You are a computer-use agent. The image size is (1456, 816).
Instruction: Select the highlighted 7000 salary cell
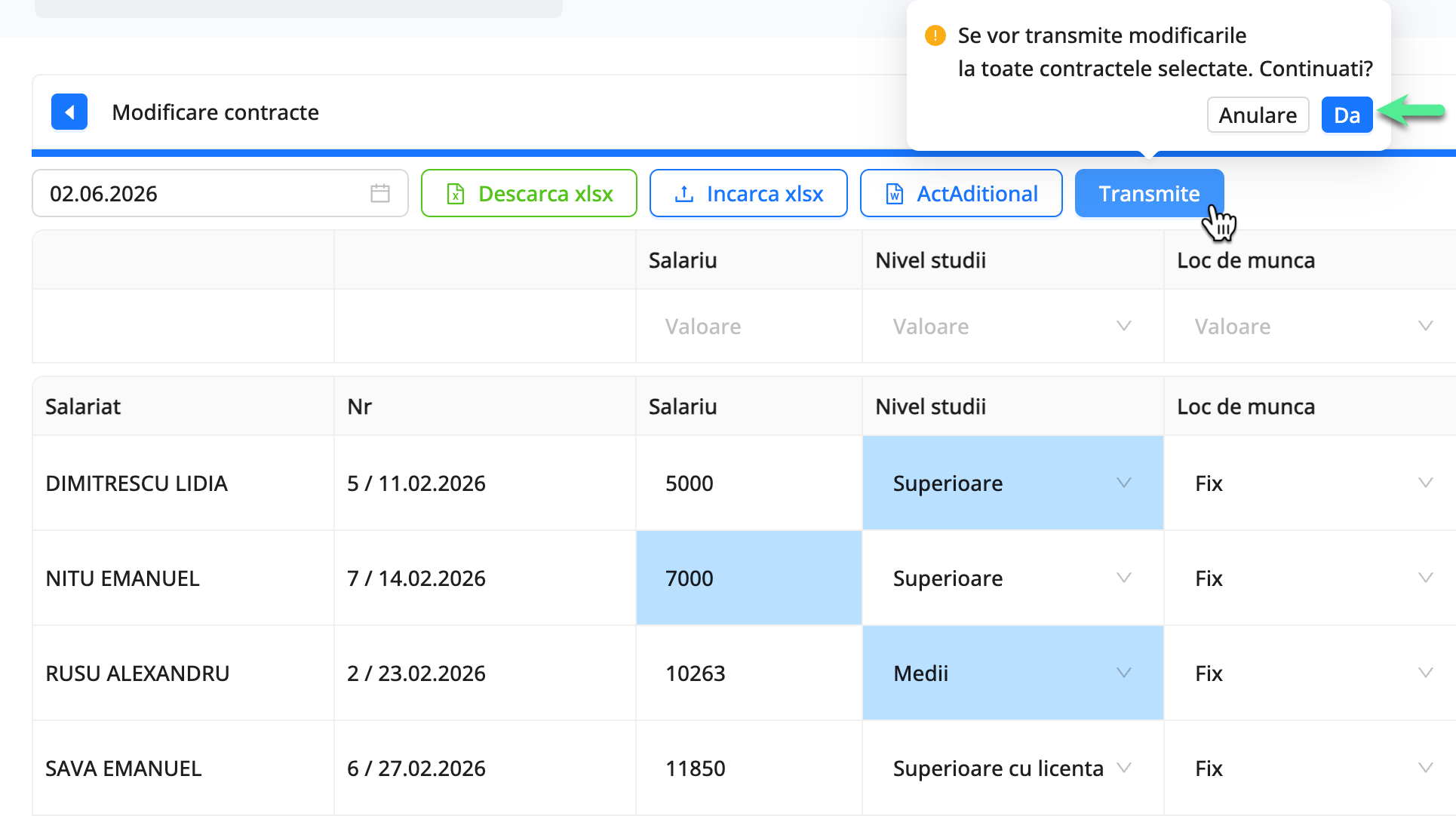[x=748, y=578]
